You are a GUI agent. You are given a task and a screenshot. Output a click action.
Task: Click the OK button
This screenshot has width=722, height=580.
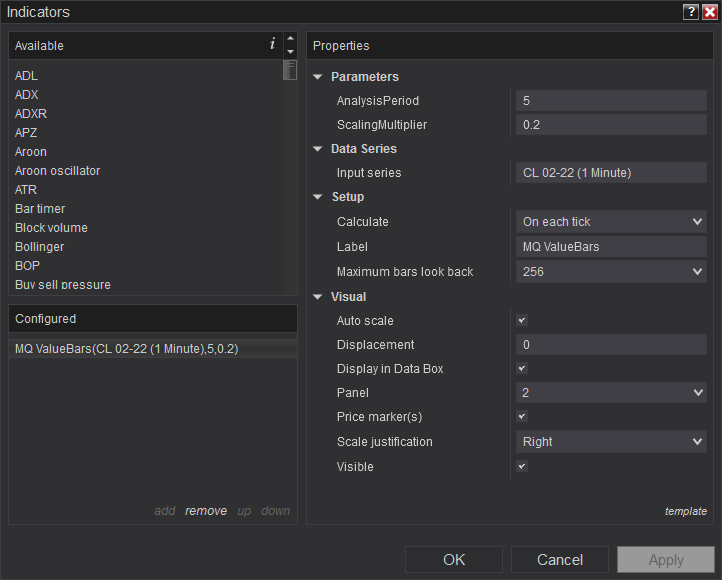[x=454, y=559]
